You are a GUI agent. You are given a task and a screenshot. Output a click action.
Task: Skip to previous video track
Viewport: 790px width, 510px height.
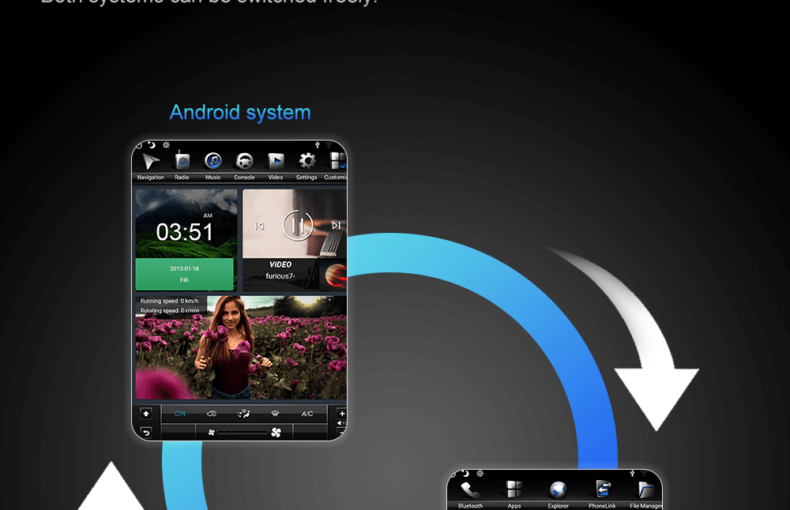pos(259,226)
